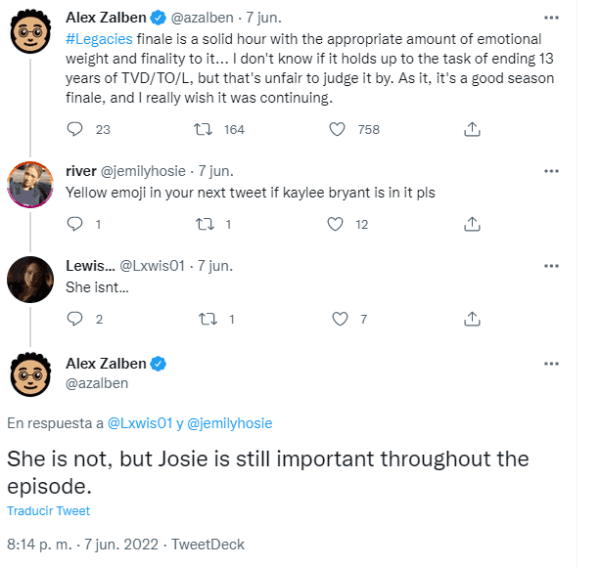The height and width of the screenshot is (568, 600).
Task: Share Lewis's "She isnt..." tweet
Action: (473, 320)
